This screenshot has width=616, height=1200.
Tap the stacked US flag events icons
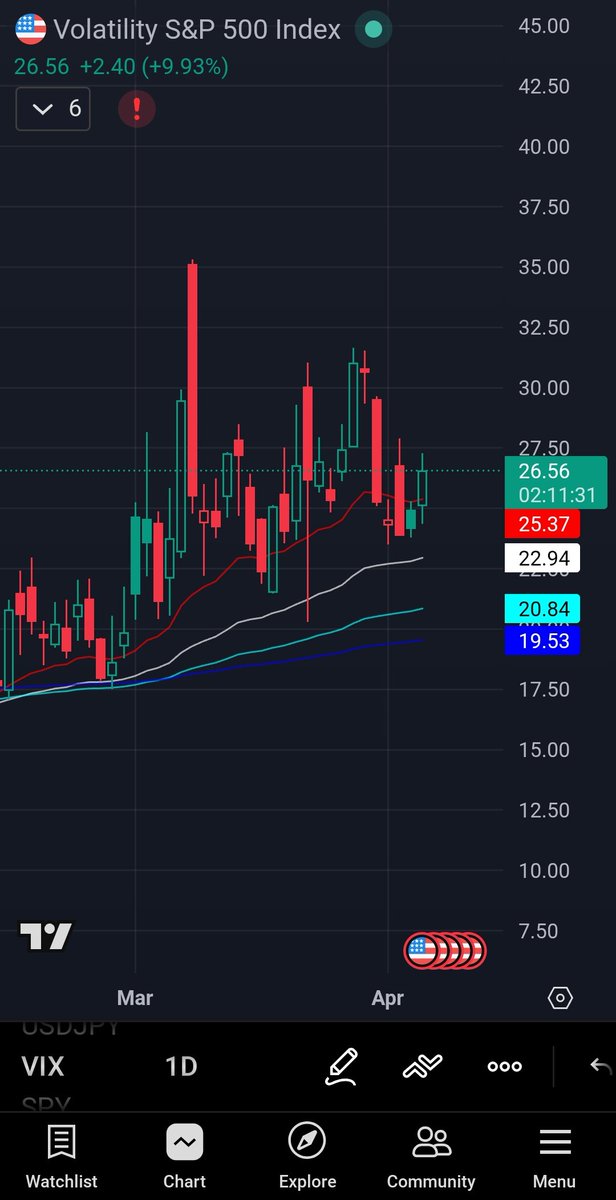[444, 950]
